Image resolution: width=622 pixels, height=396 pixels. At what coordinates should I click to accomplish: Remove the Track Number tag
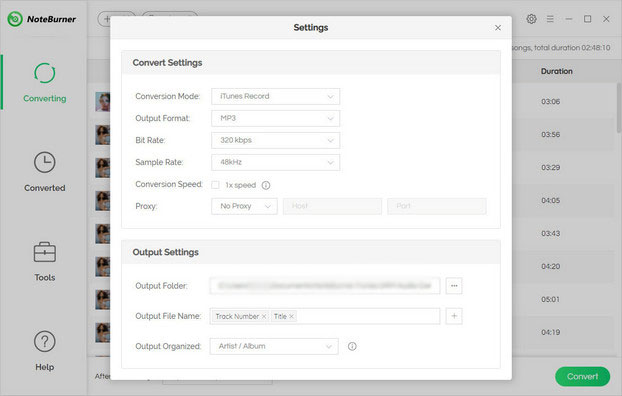(x=264, y=316)
